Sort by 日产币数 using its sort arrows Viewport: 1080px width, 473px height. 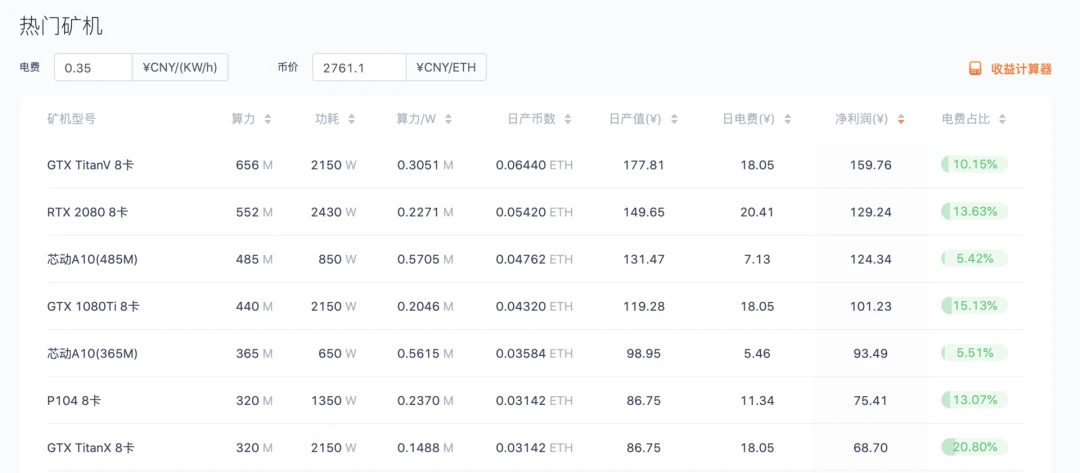[x=568, y=119]
